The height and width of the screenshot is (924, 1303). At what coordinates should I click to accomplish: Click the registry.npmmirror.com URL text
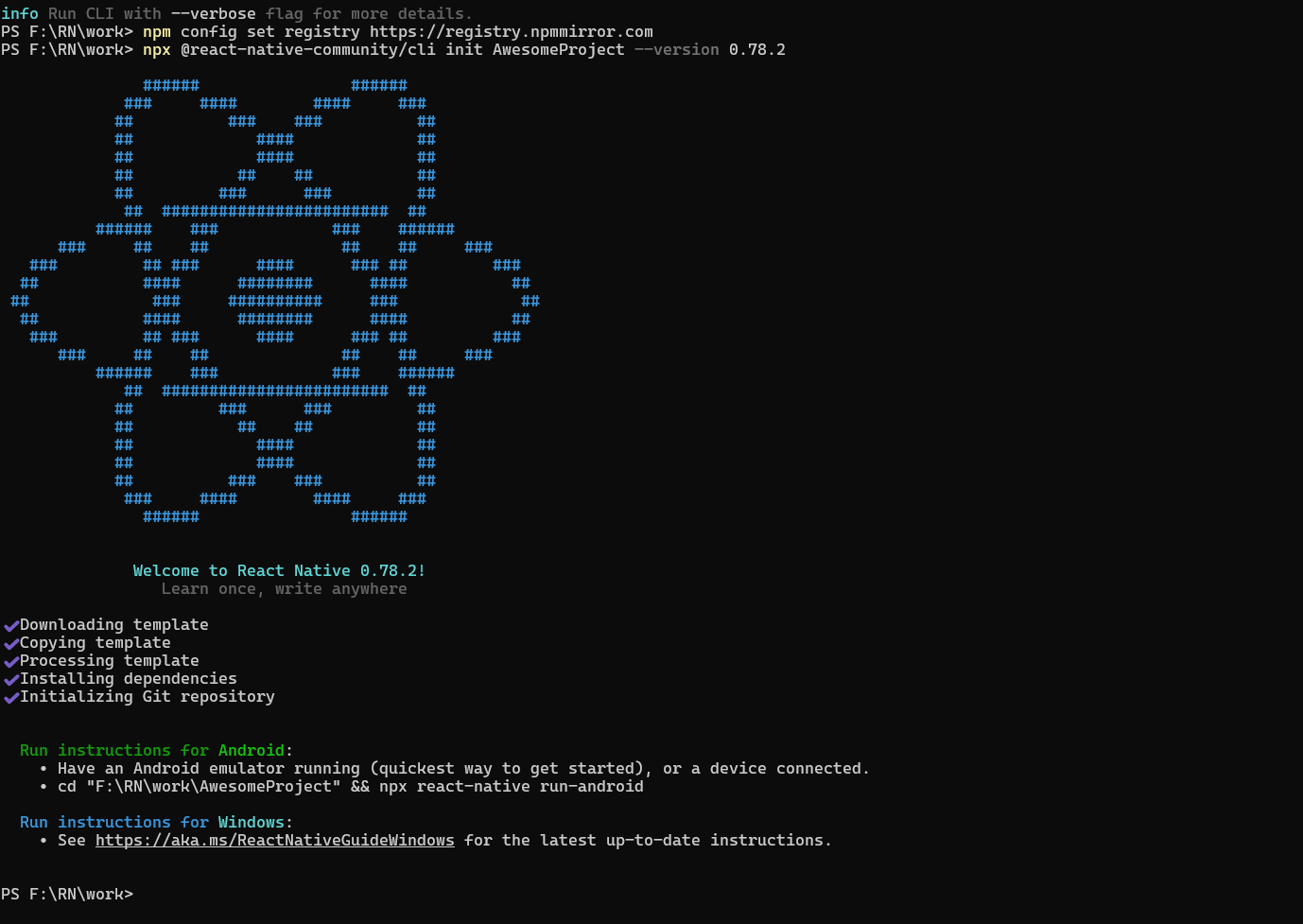coord(511,31)
